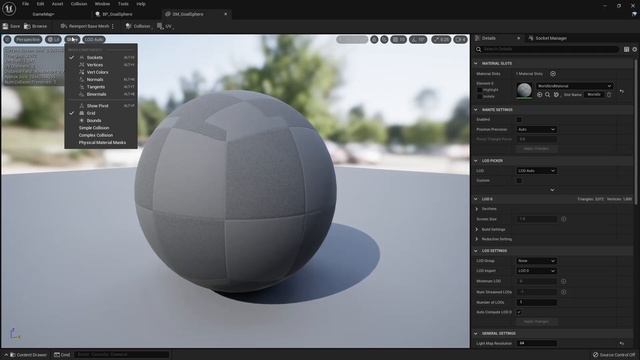Click the Save asset button
The width and height of the screenshot is (640, 360).
point(11,26)
